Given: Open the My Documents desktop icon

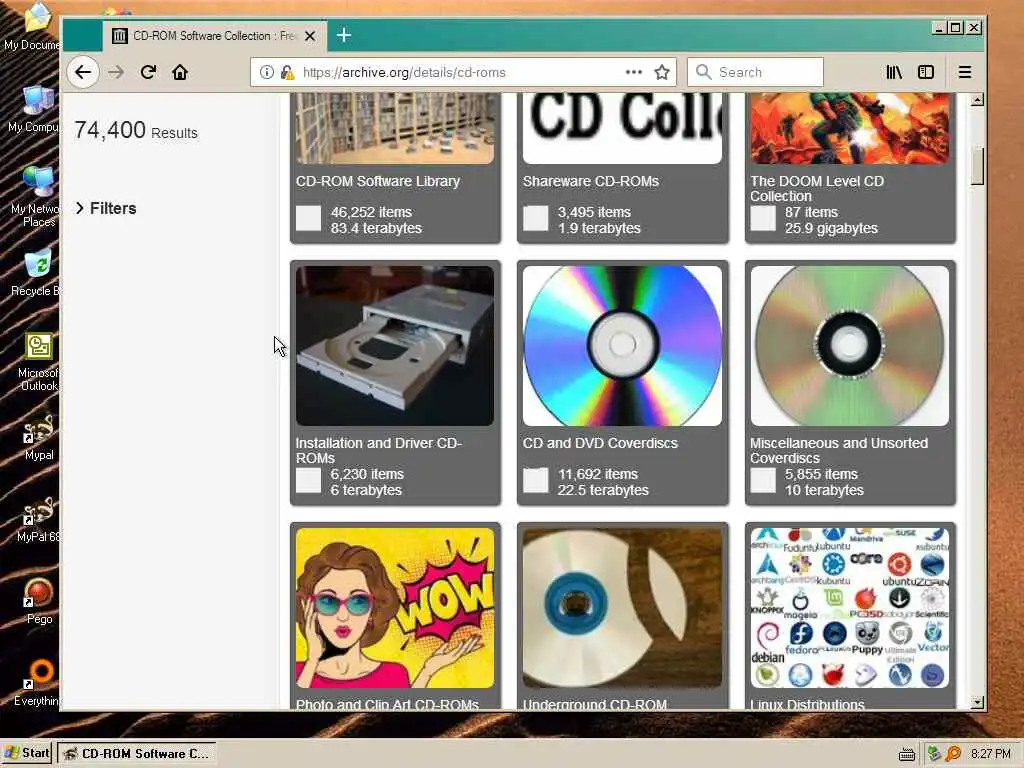Looking at the screenshot, I should pos(33,26).
